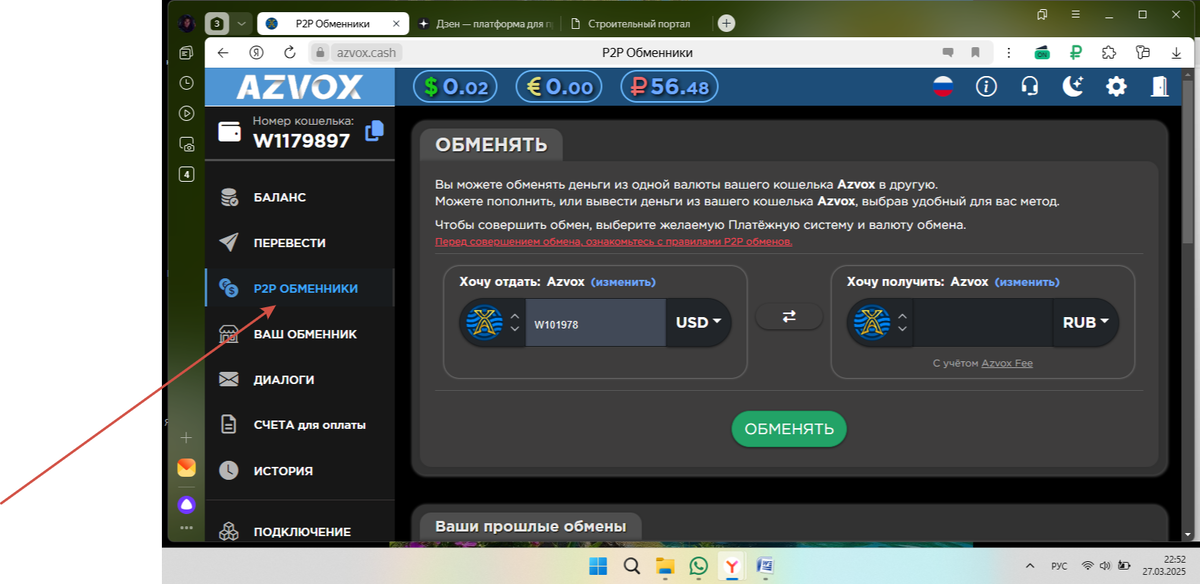Open the play icon in browser side panel
The width and height of the screenshot is (1200, 584).
186,113
